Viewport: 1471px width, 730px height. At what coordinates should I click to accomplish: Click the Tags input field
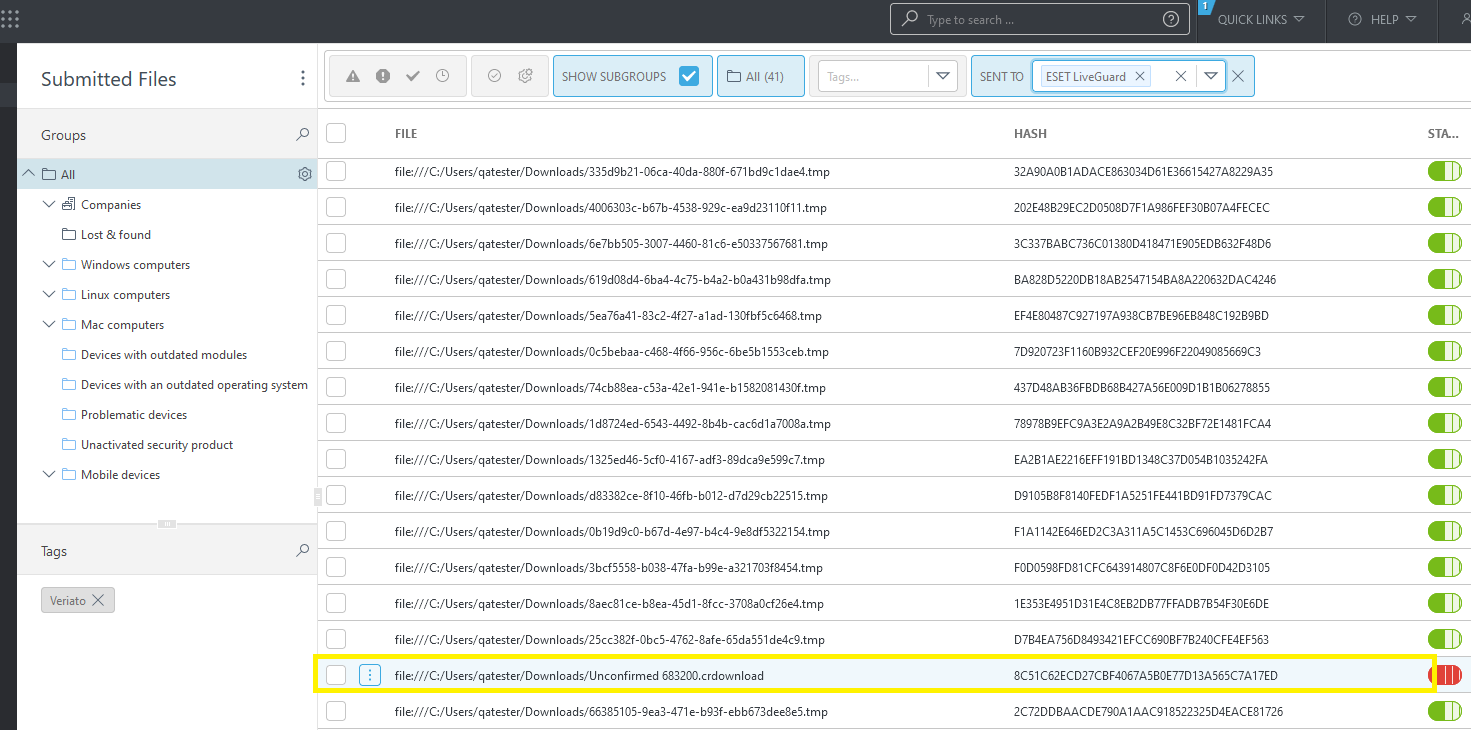click(x=874, y=76)
